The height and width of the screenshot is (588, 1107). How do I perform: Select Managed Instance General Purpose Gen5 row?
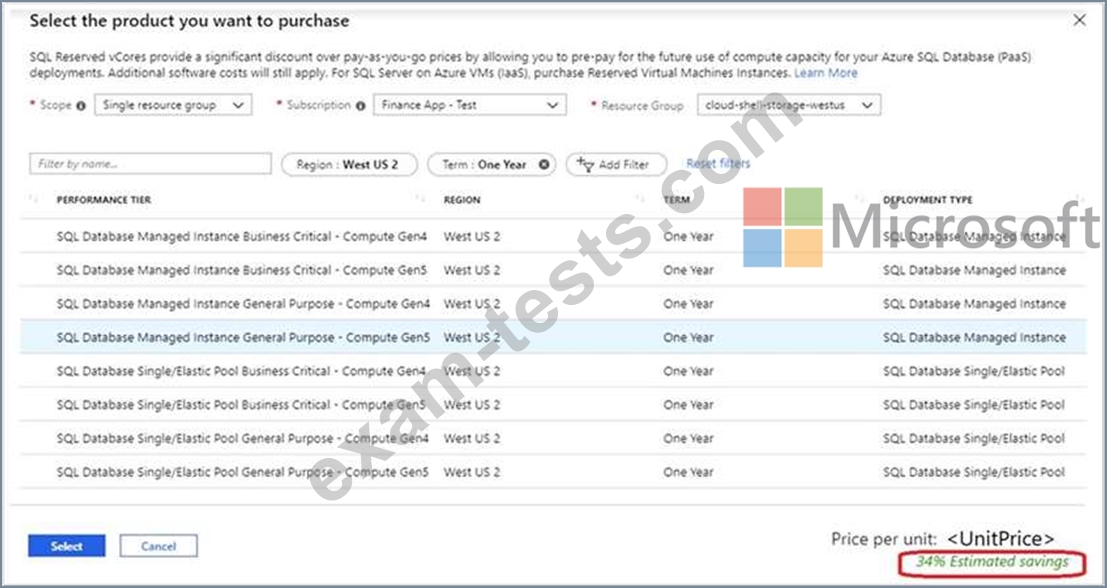(553, 337)
